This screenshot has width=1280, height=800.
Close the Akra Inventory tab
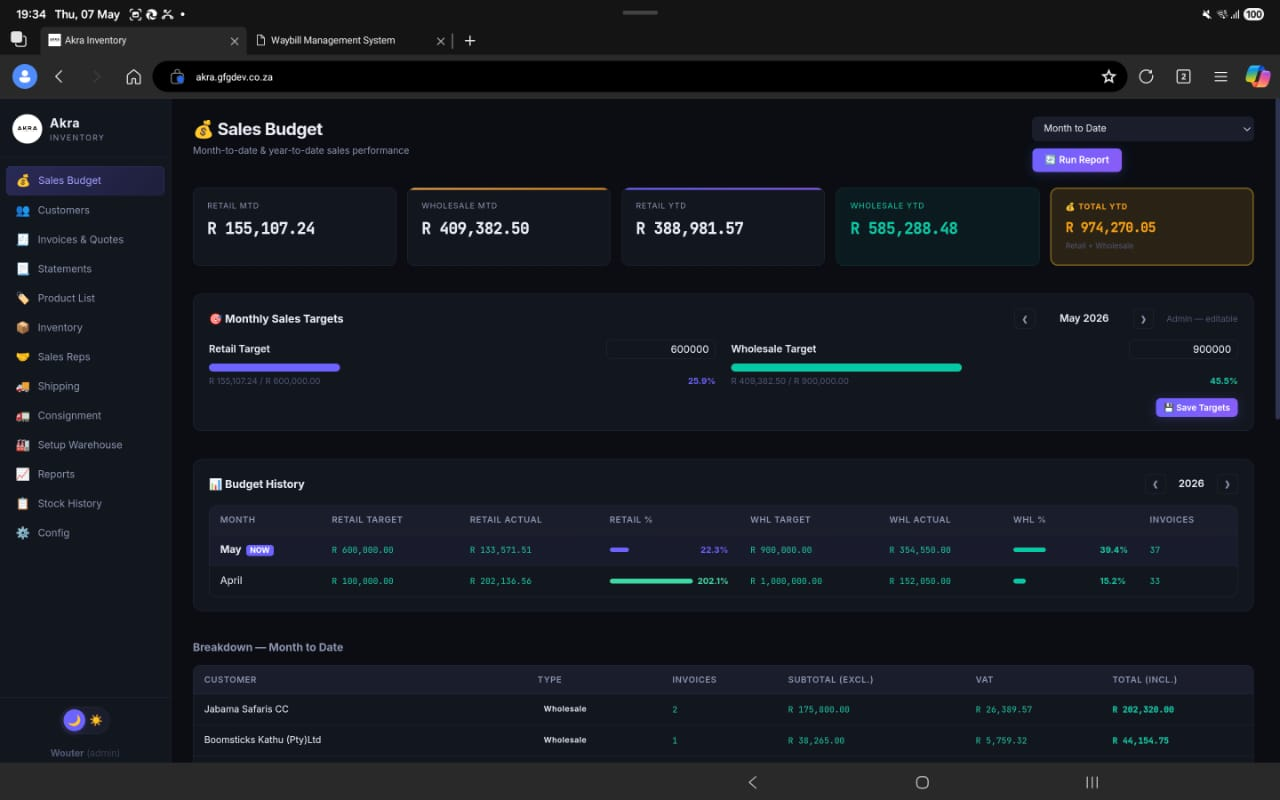point(235,41)
